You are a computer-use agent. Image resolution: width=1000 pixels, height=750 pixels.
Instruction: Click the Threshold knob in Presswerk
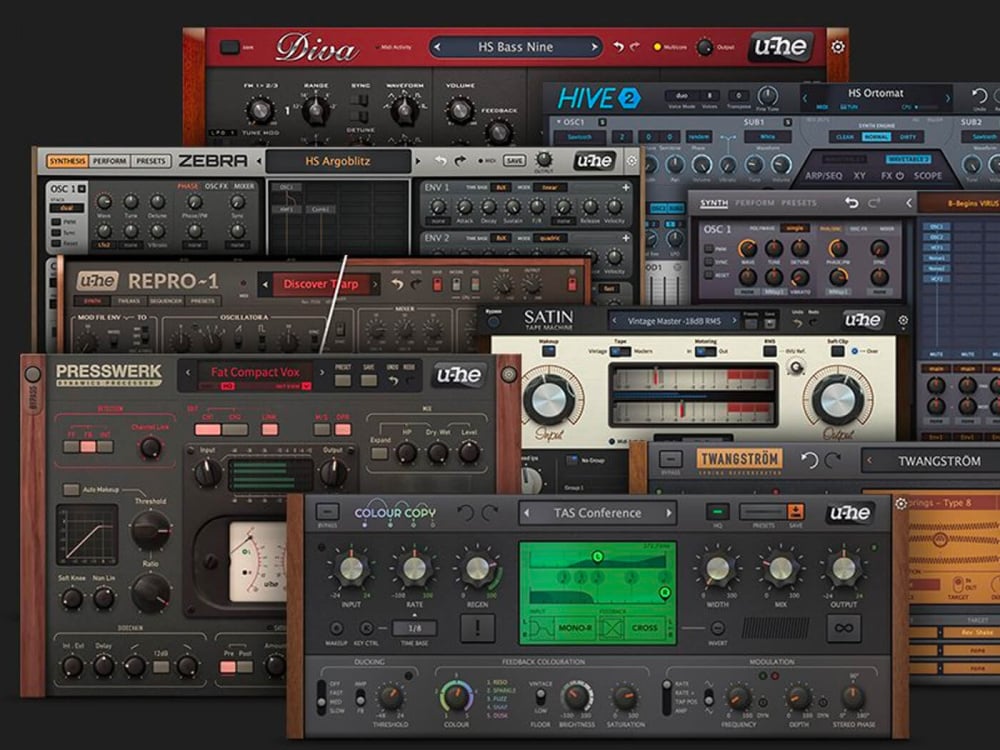tap(151, 529)
